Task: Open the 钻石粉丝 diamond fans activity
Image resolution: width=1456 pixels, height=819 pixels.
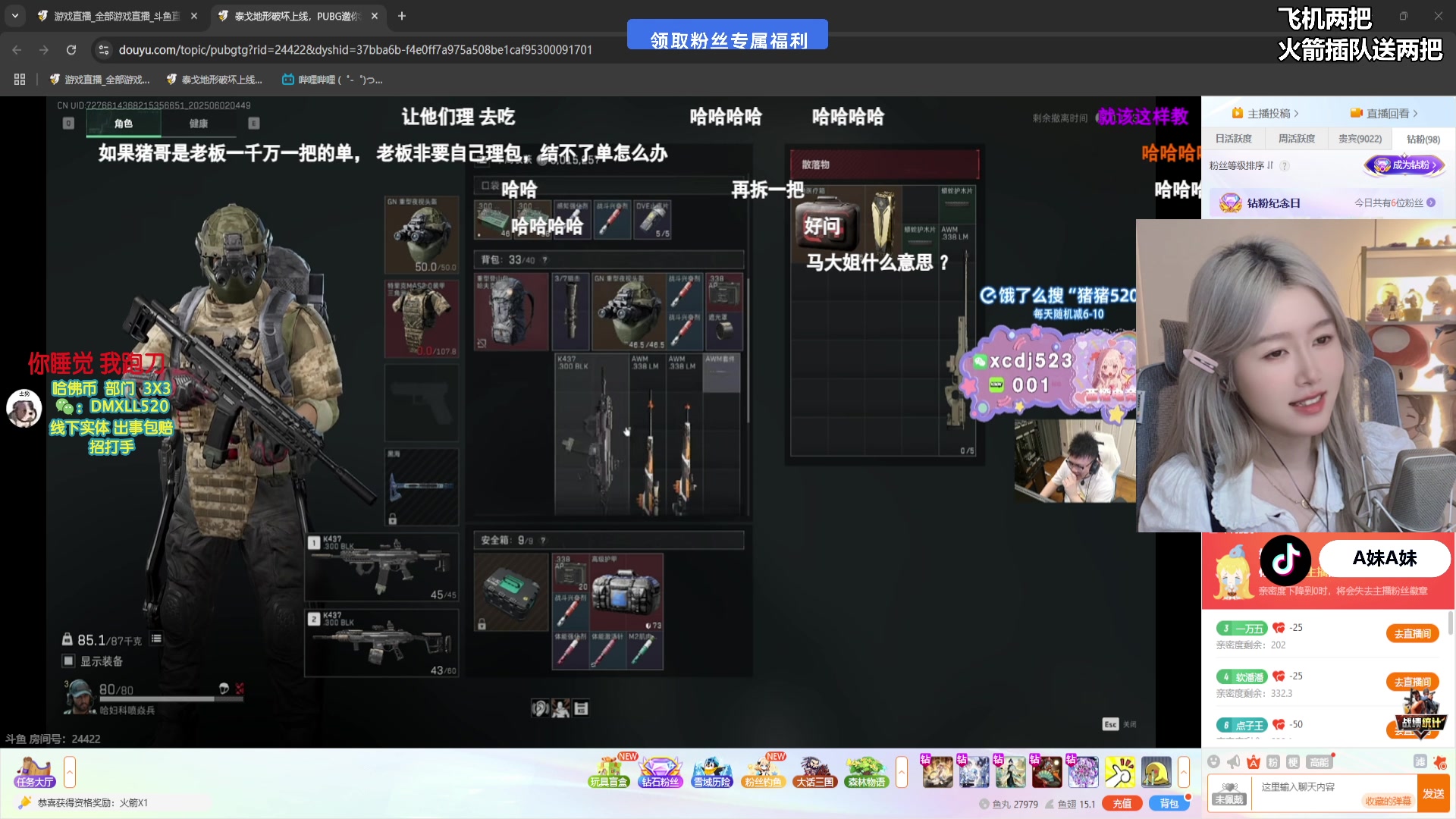Action: (x=661, y=772)
